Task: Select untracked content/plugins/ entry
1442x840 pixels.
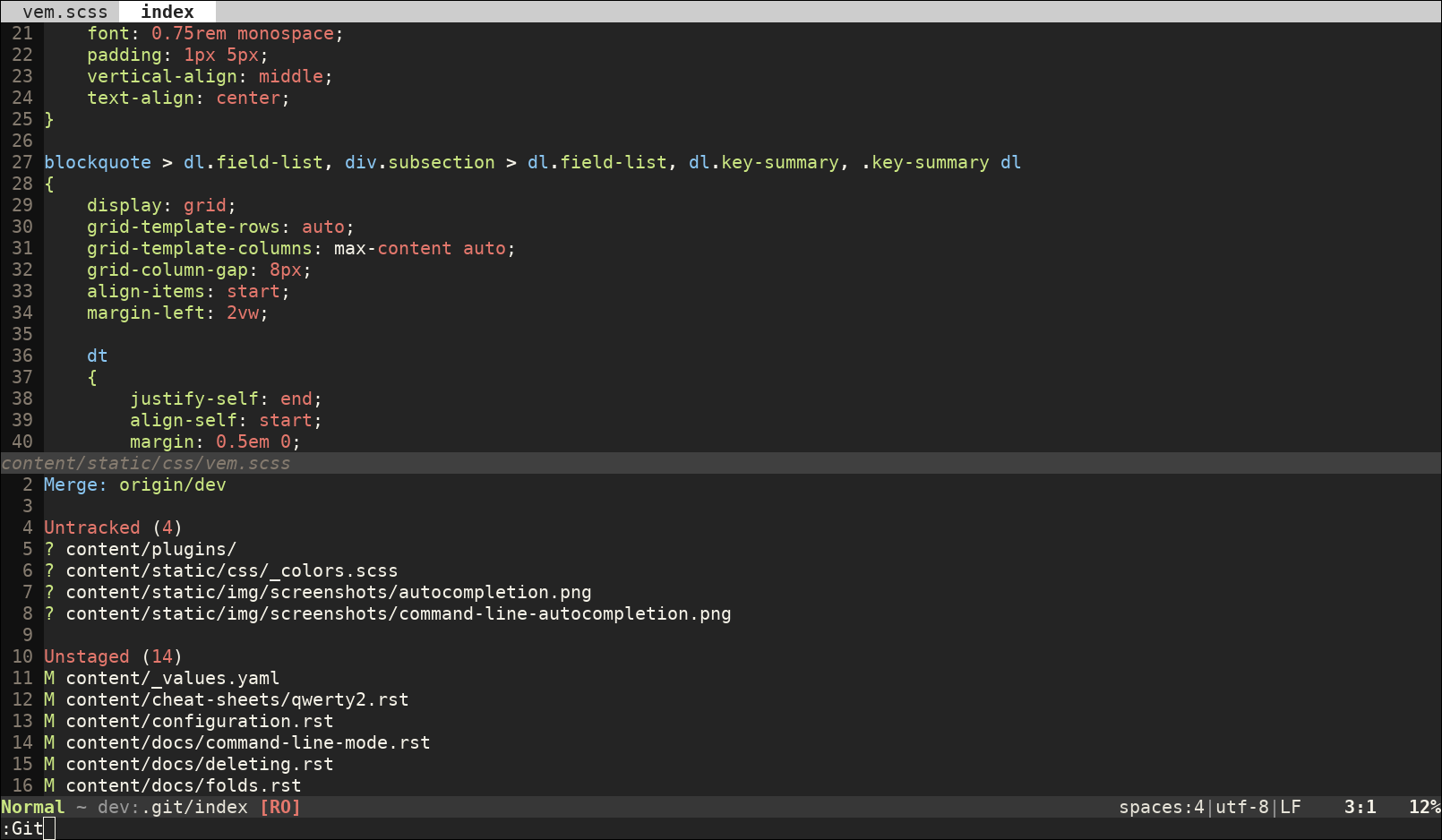Action: pos(150,549)
